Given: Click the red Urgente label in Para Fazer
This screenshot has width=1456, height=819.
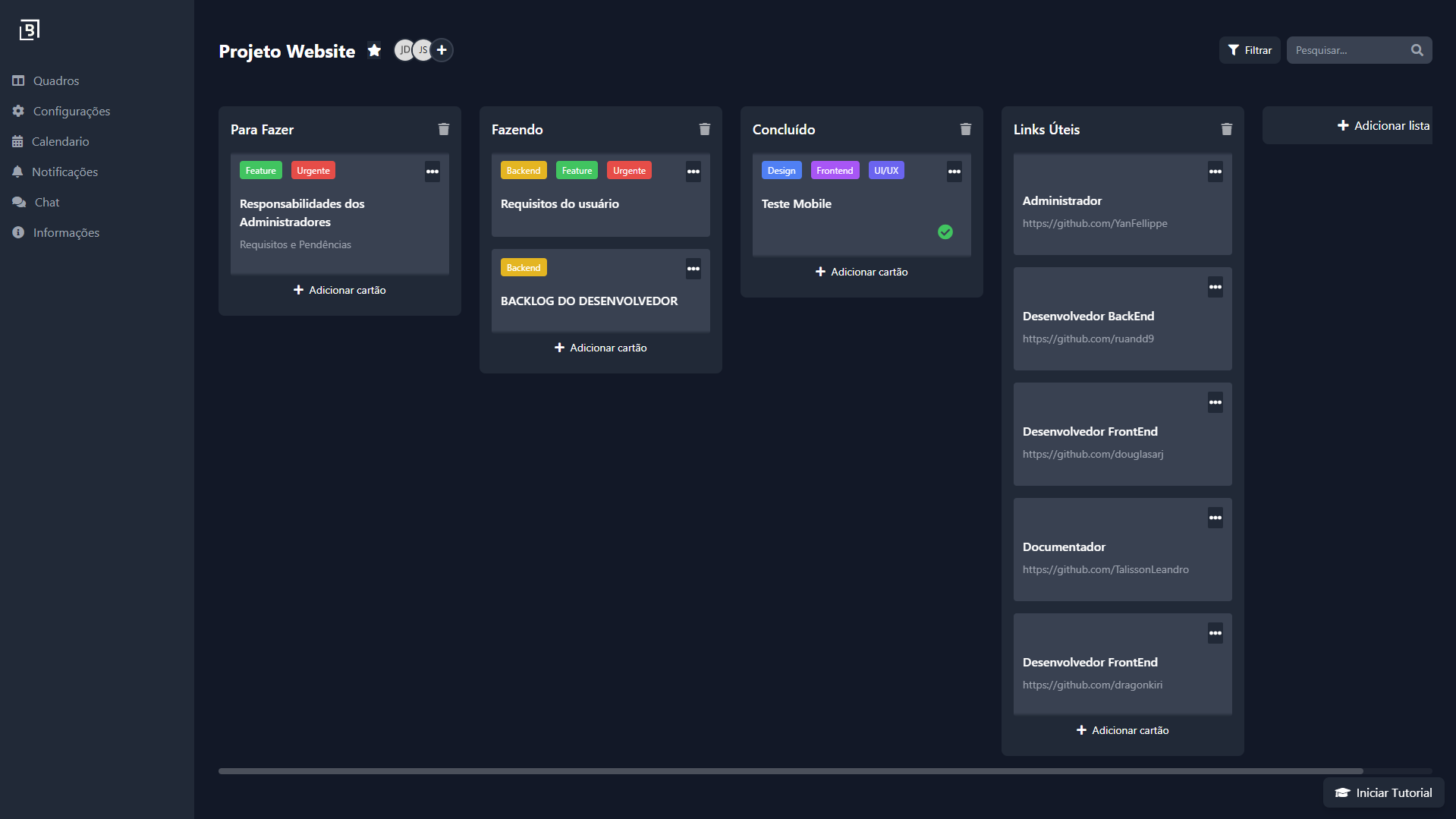Looking at the screenshot, I should [313, 171].
